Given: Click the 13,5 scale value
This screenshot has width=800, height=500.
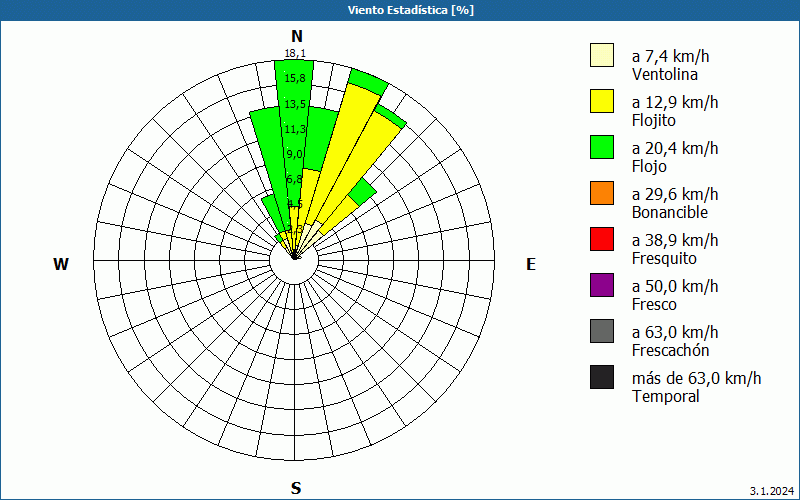Looking at the screenshot, I should click(x=295, y=104).
